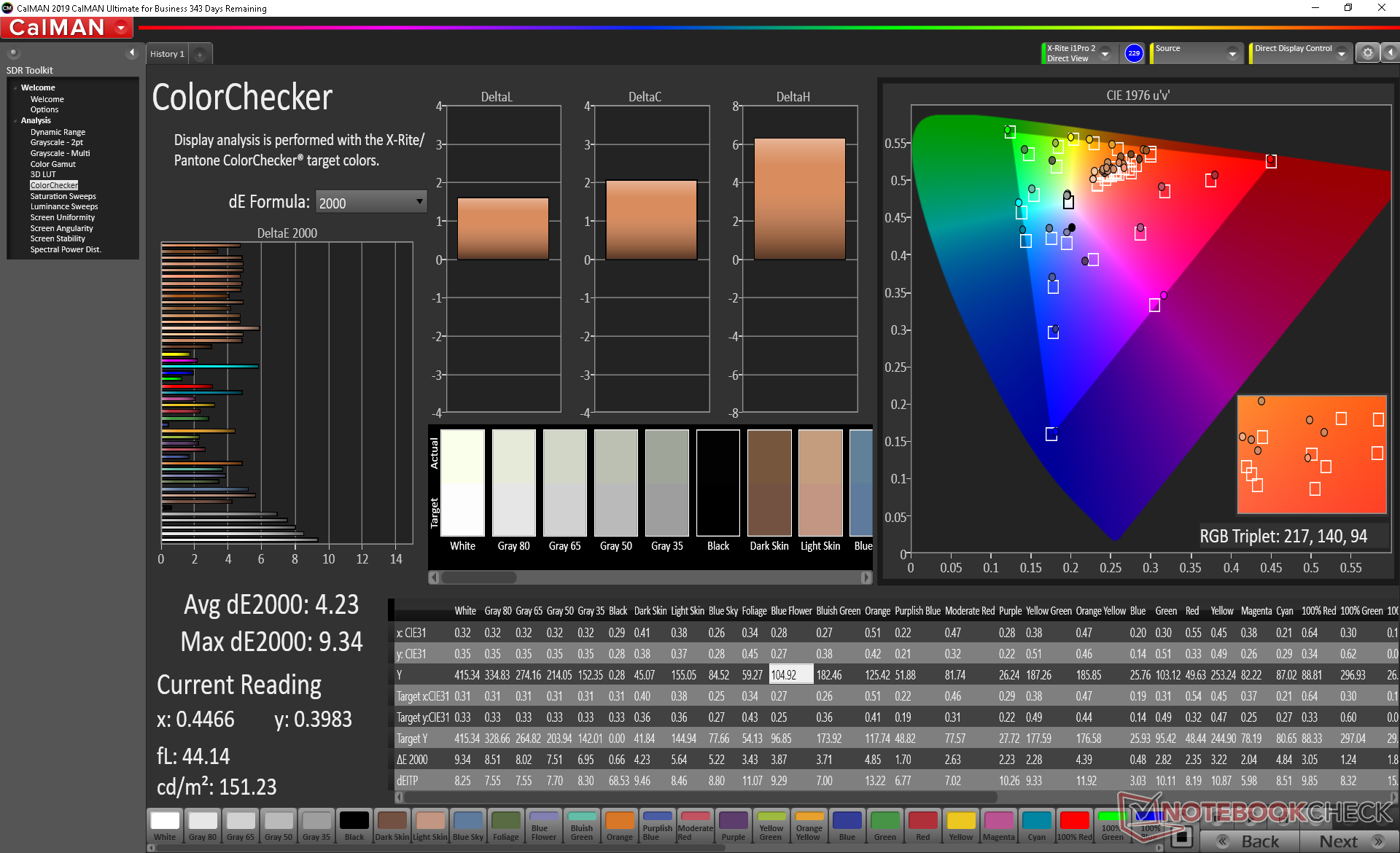Screen dimensions: 1400x853
Task: Open the X-Rite i1Pro 2 meter dropdown
Action: (x=1105, y=53)
